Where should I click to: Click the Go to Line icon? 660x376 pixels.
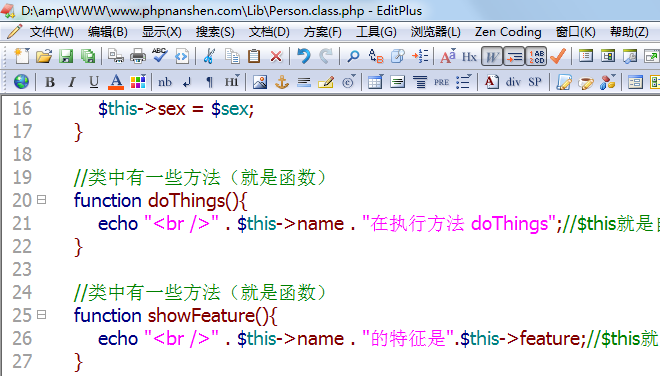tap(420, 56)
